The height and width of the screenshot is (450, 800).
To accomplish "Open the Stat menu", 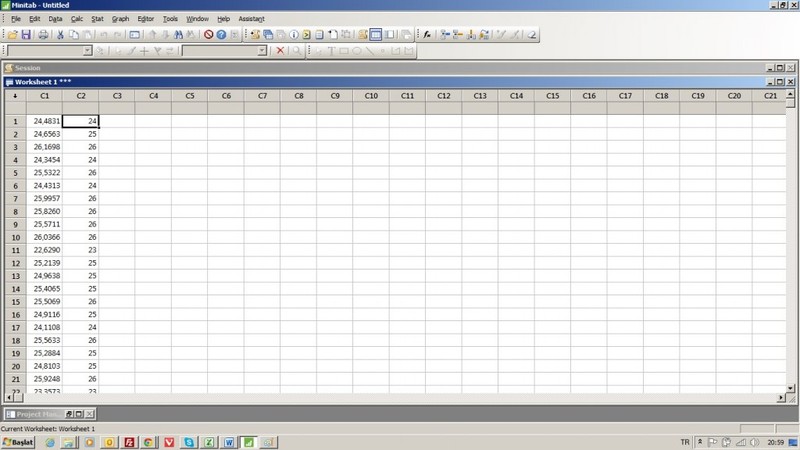I will point(97,19).
